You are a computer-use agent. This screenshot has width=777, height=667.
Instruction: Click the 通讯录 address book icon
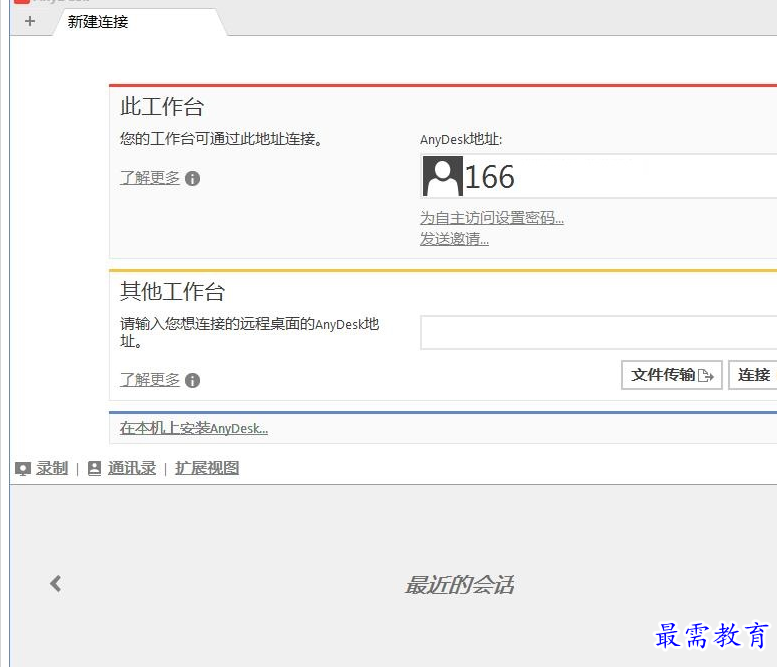tap(94, 468)
